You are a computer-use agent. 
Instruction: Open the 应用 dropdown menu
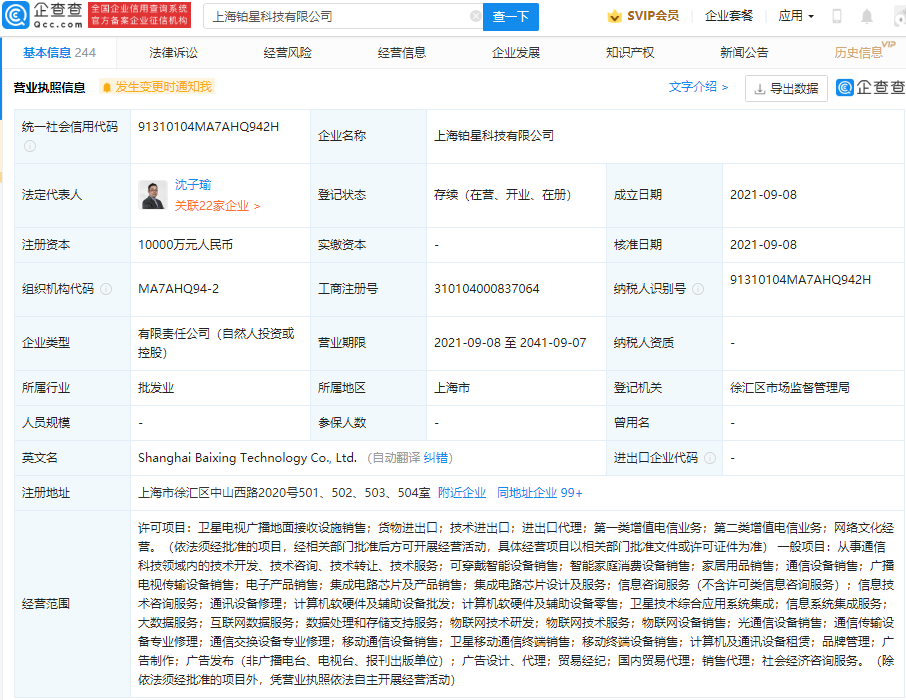(796, 16)
